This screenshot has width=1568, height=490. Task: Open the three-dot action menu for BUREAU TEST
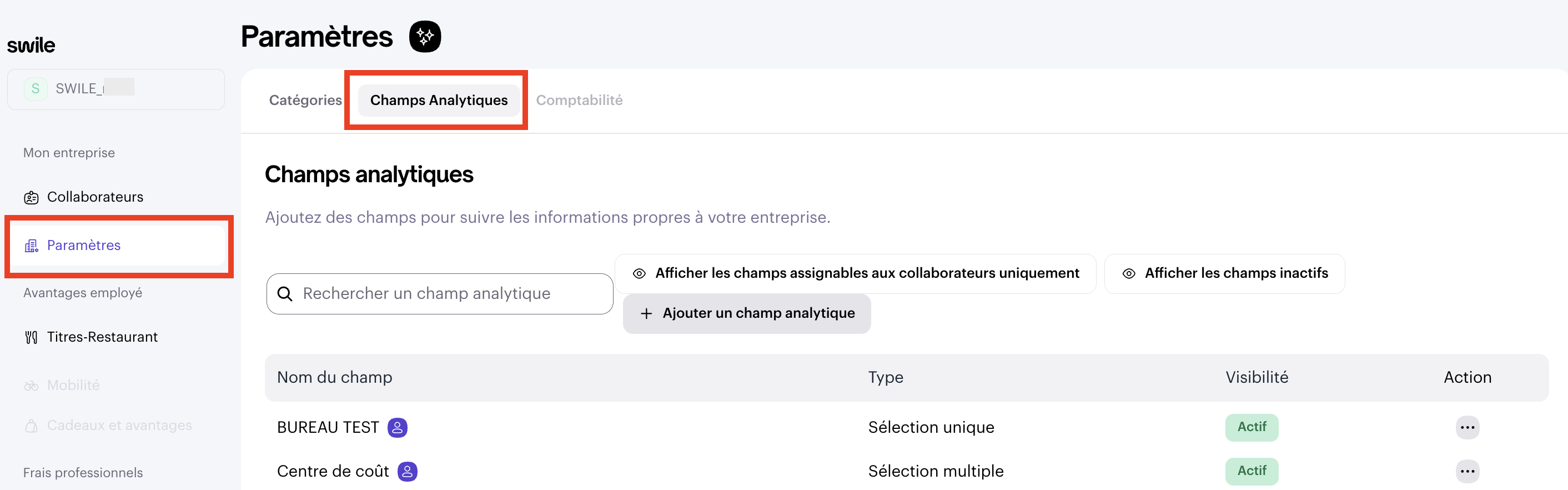click(1467, 427)
